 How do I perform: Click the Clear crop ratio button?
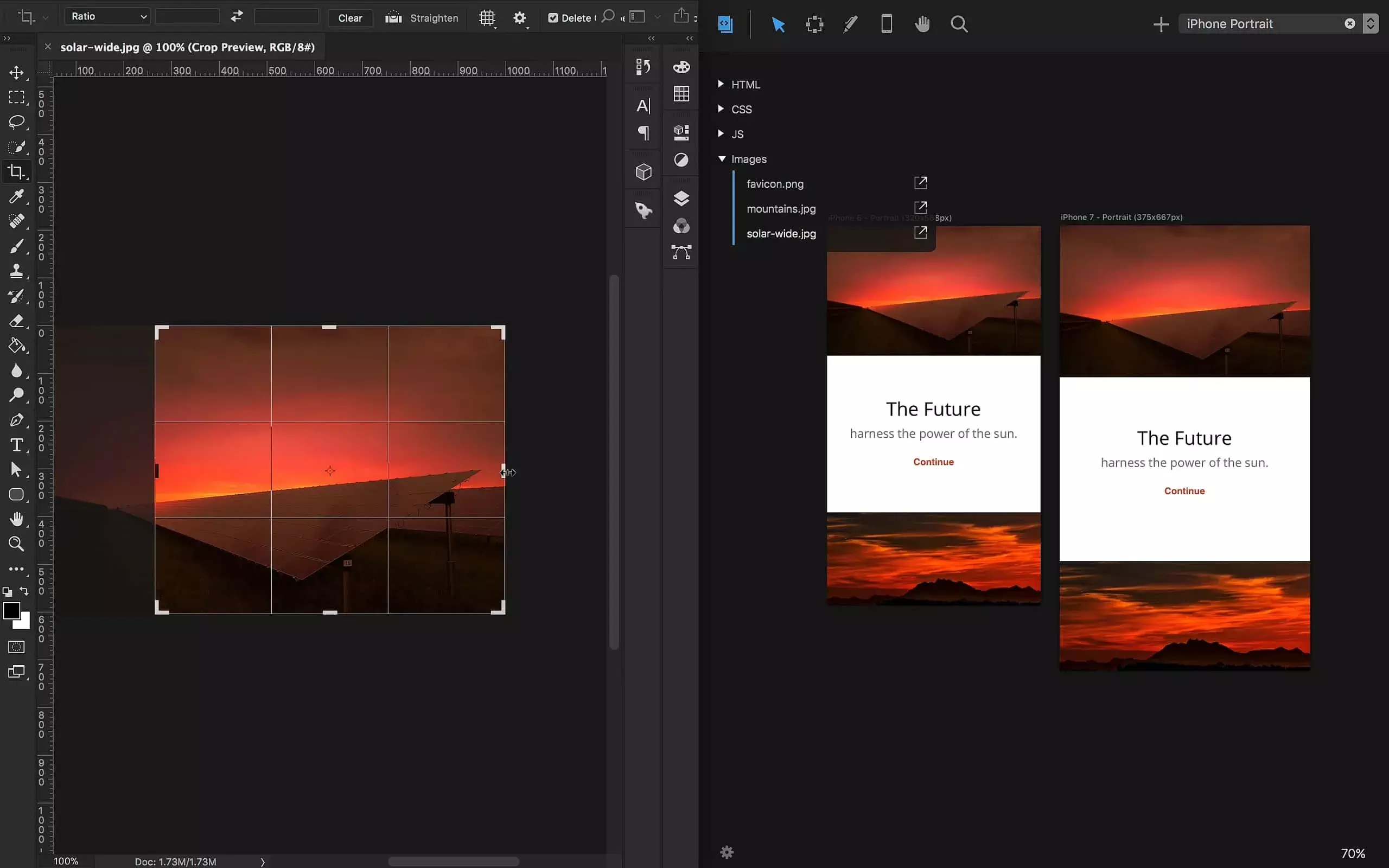point(350,18)
